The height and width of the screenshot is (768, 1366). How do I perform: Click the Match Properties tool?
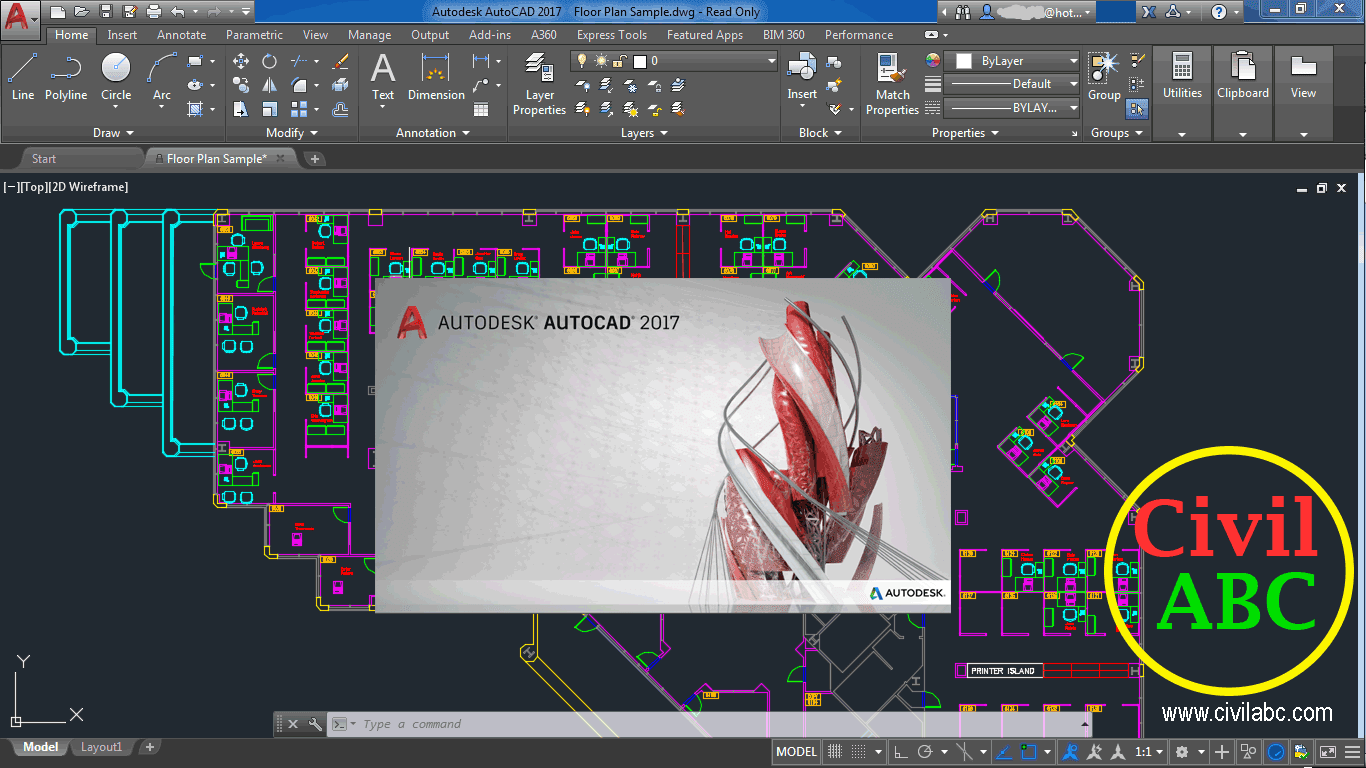892,84
